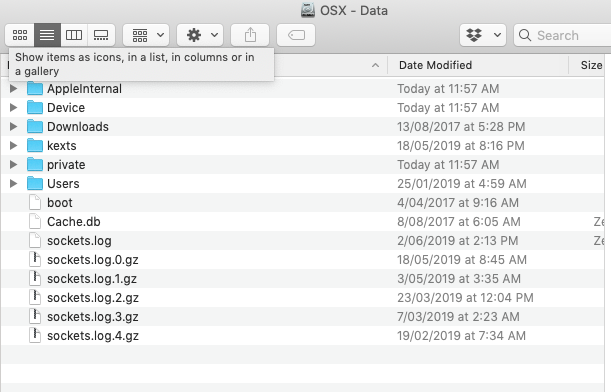Select the boot file icon
This screenshot has width=611, height=392.
click(x=35, y=203)
